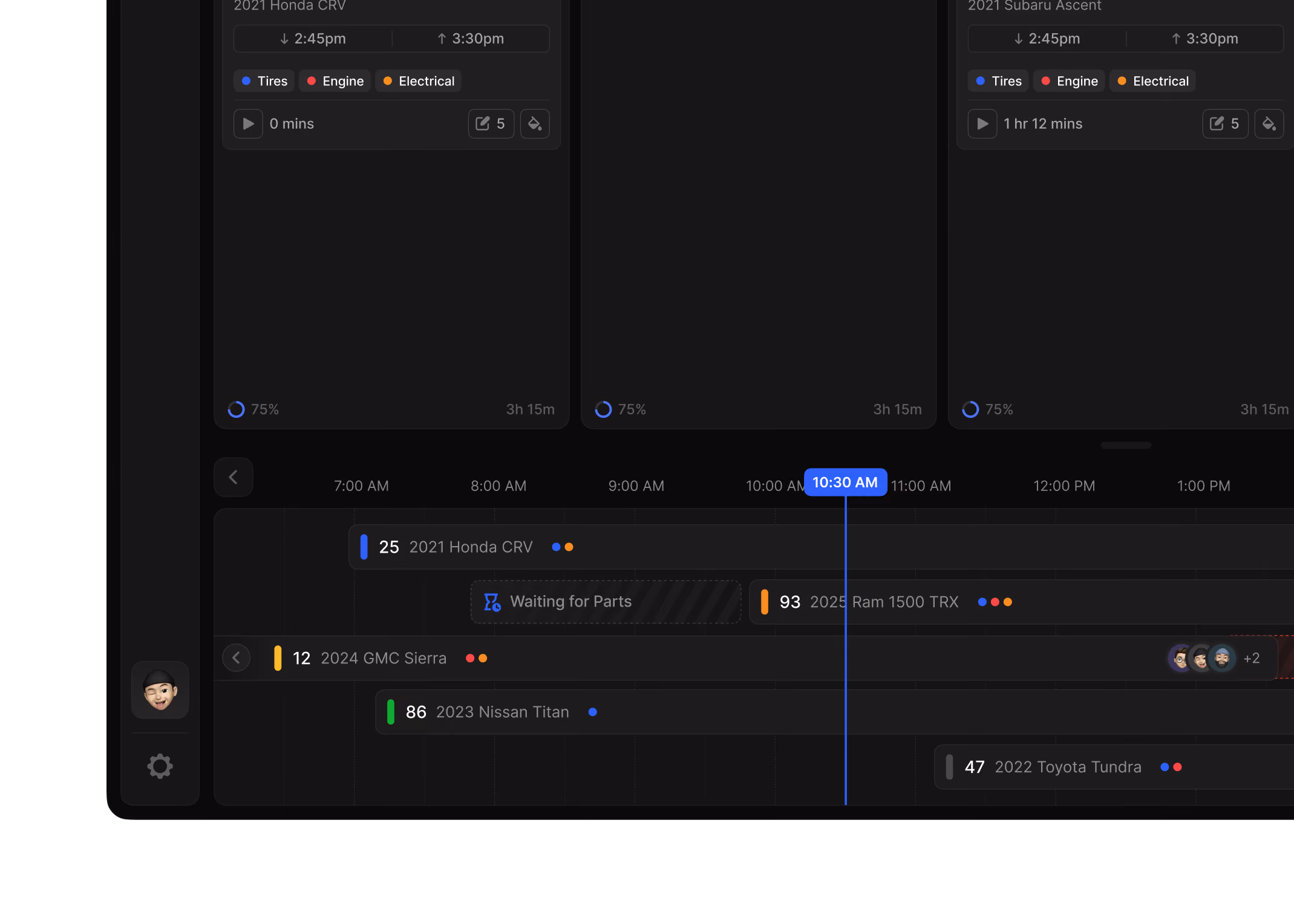Click 2:45pm drop-off time on Honda CRV card
Viewport: 1294px width, 924px height.
point(313,39)
